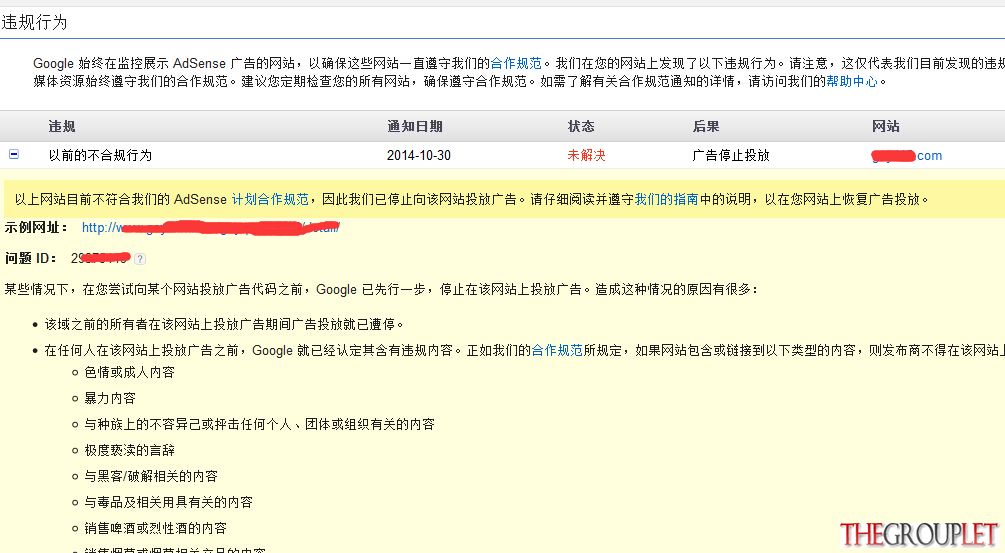Click the 暴力内容 list item
Screen dimensions: 1005x553
coord(110,399)
